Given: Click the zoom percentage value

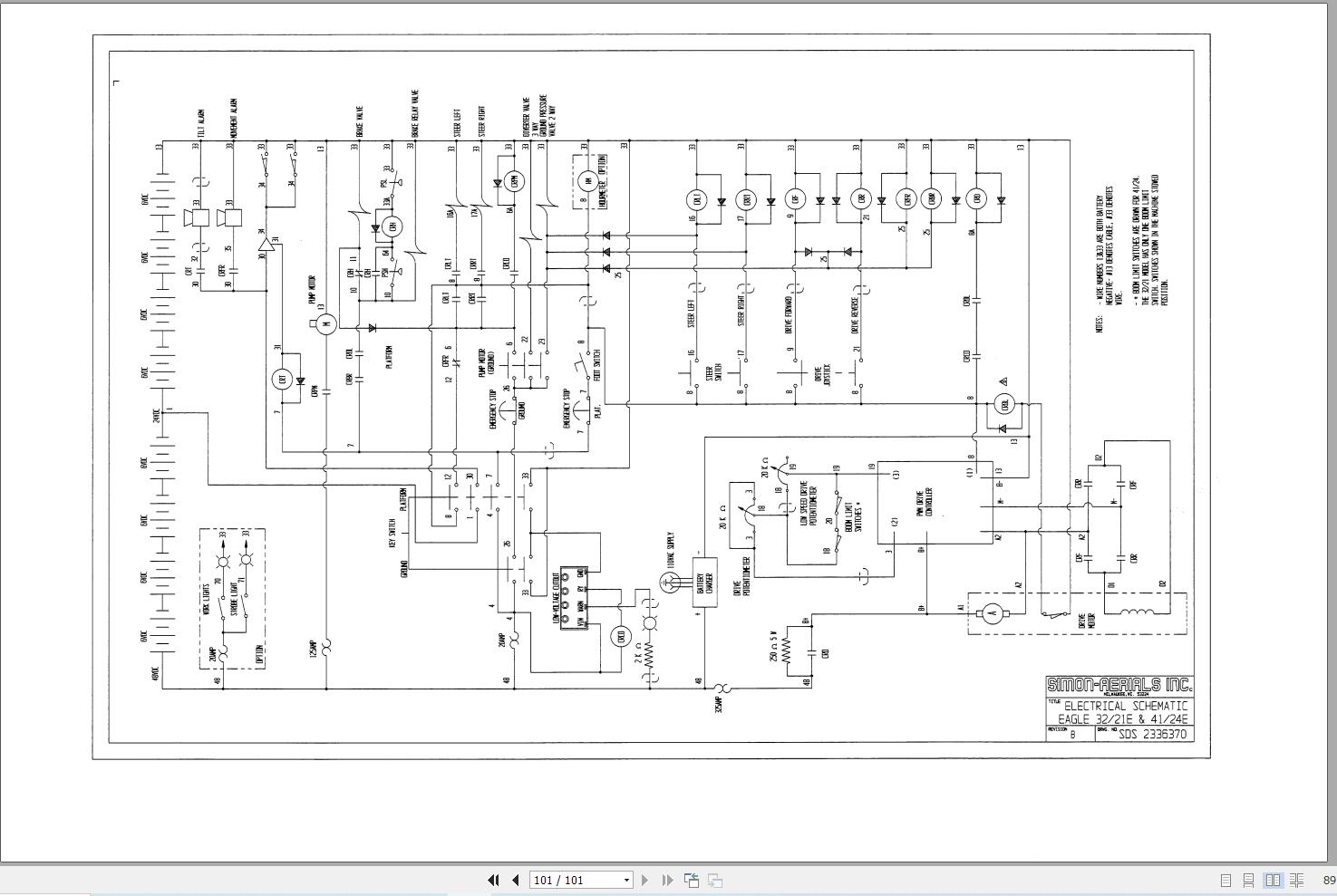Looking at the screenshot, I should [x=1329, y=881].
